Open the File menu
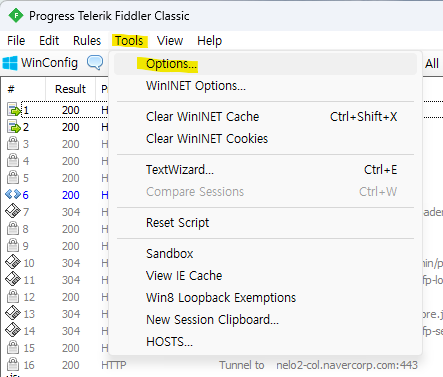The height and width of the screenshot is (377, 443). [x=16, y=41]
